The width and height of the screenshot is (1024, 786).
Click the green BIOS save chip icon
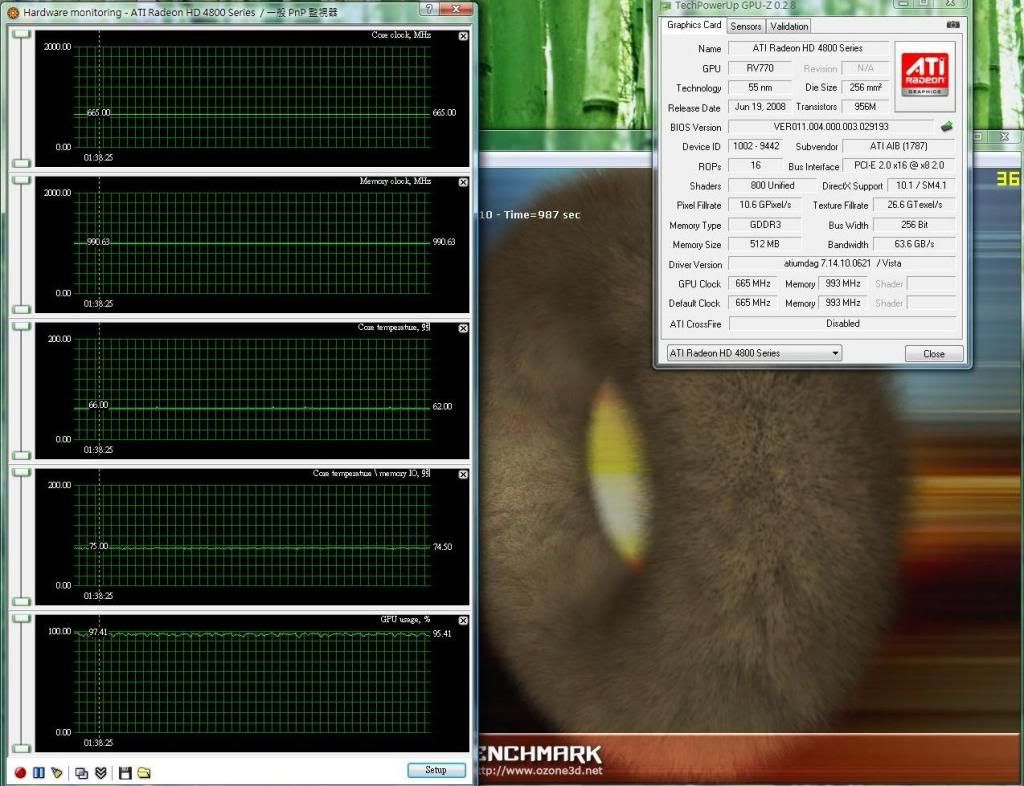[946, 127]
